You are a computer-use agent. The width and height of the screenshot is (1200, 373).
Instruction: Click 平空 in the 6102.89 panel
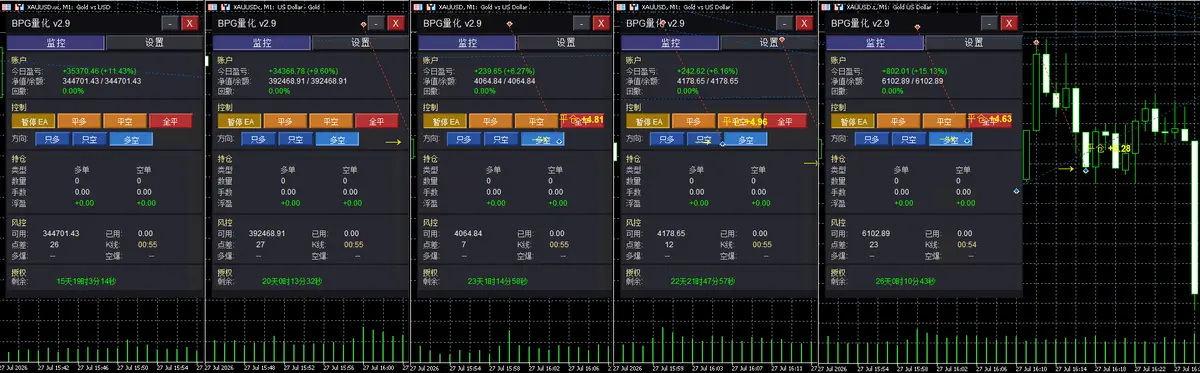pyautogui.click(x=945, y=121)
